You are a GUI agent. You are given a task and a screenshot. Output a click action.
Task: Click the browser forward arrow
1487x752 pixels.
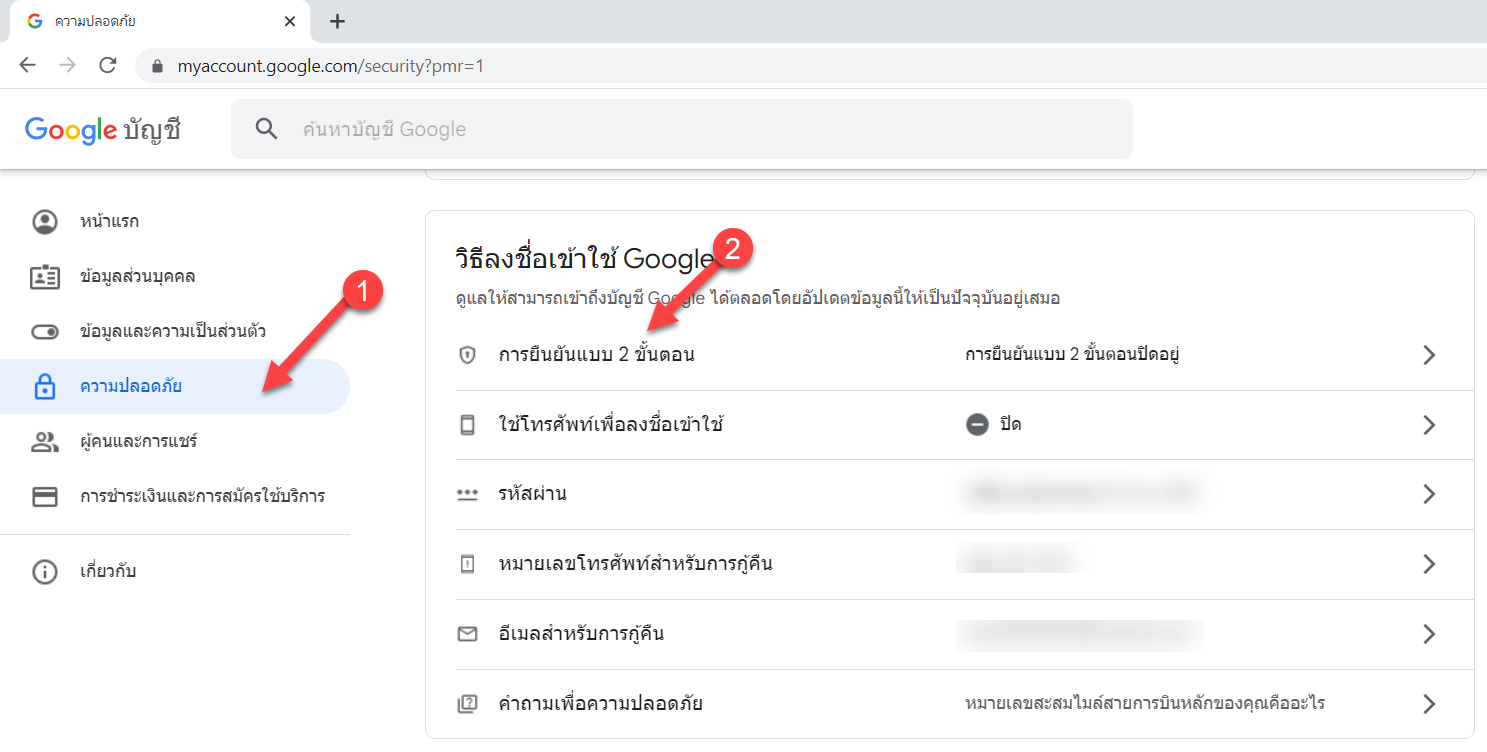(67, 66)
